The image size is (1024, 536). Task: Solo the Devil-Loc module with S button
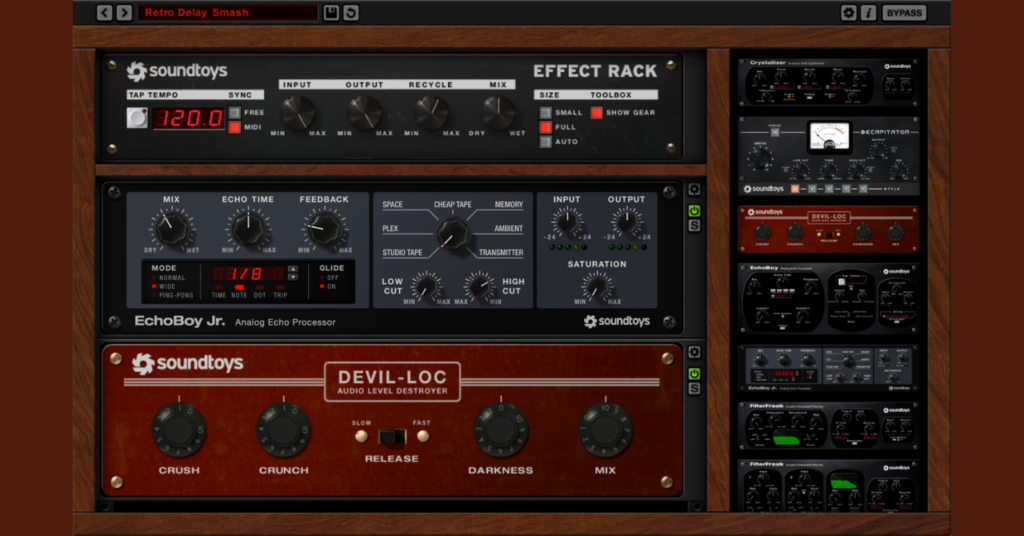(694, 388)
